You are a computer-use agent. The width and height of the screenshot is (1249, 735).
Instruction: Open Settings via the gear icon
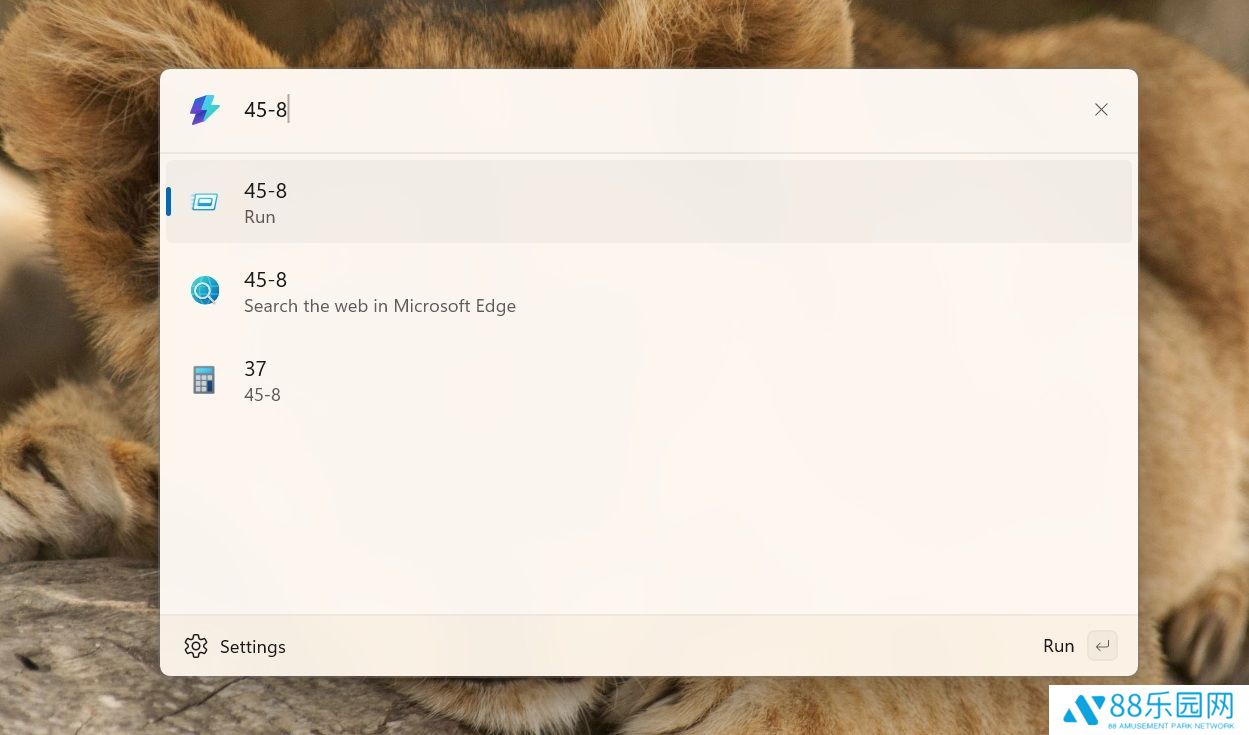pyautogui.click(x=196, y=646)
